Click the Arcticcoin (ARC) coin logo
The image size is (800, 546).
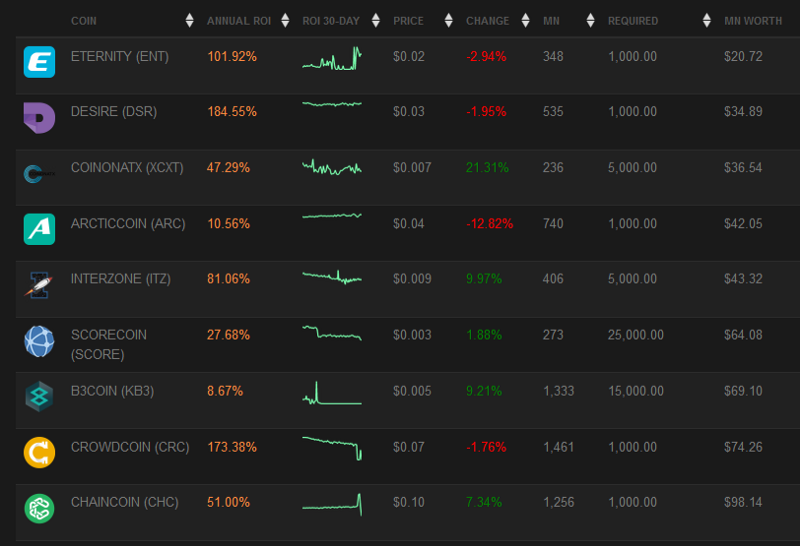point(39,229)
